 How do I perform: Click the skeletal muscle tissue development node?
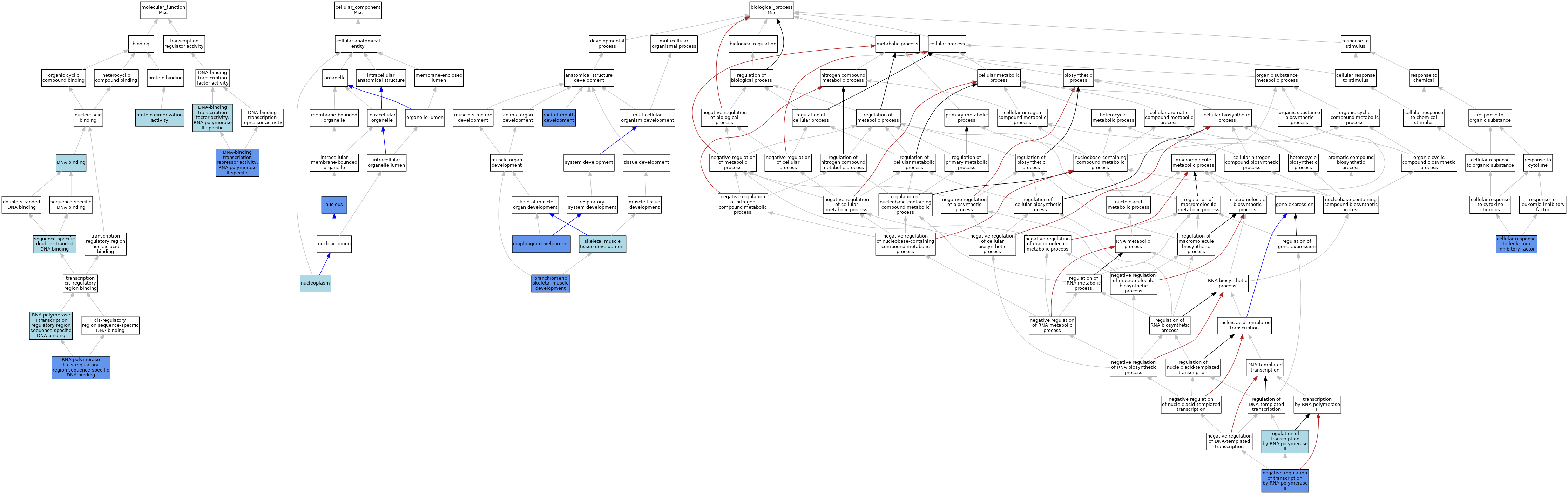(602, 244)
